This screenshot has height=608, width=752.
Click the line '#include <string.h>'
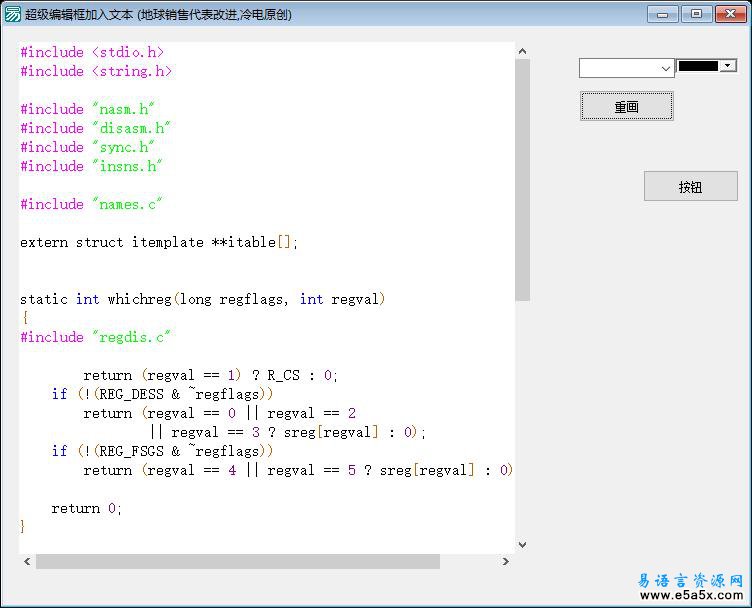(96, 71)
